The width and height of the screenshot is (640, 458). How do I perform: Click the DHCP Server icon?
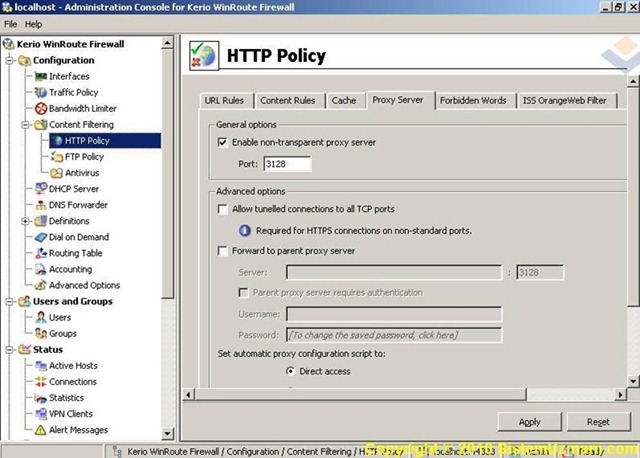click(40, 189)
